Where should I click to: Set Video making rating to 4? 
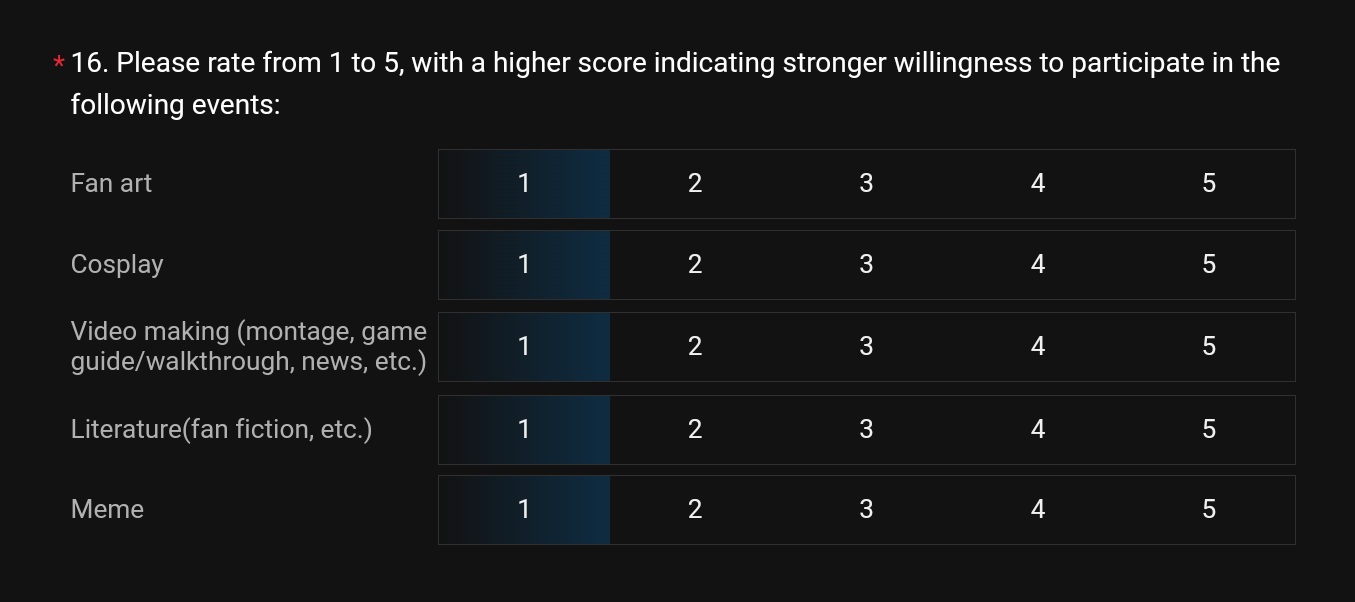click(x=1038, y=347)
